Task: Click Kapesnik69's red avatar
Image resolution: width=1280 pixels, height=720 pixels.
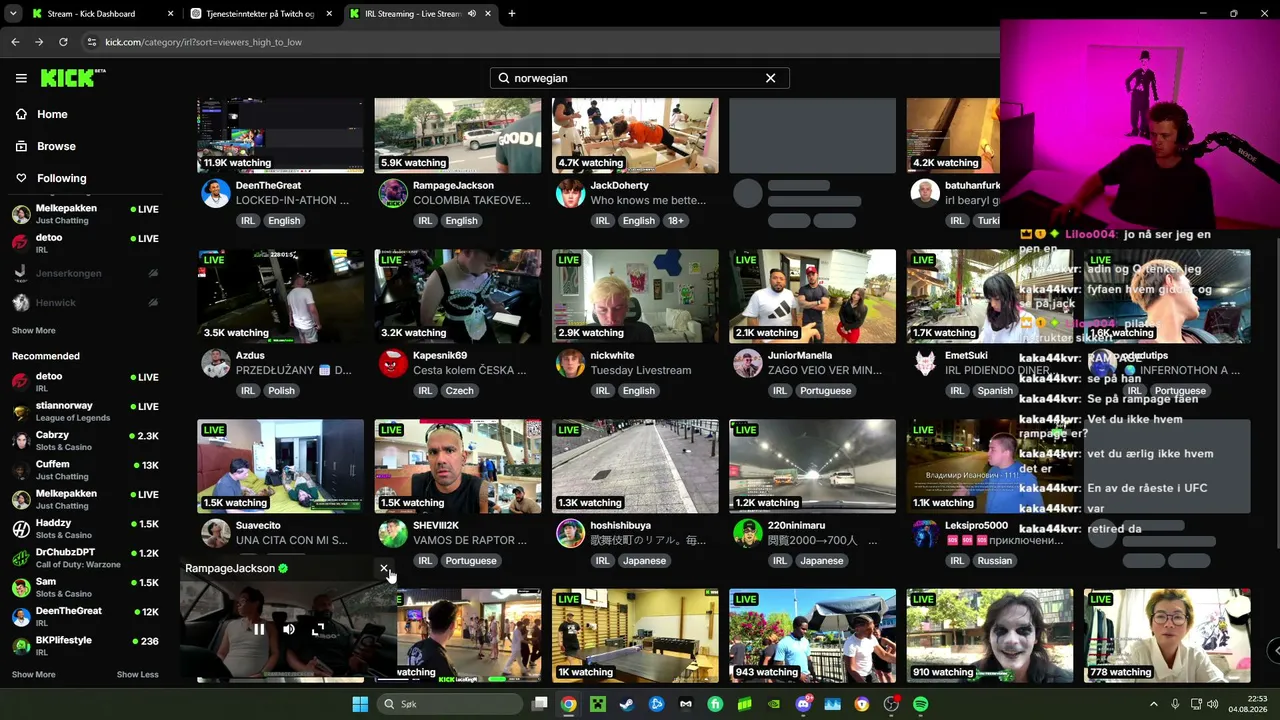Action: [x=393, y=363]
